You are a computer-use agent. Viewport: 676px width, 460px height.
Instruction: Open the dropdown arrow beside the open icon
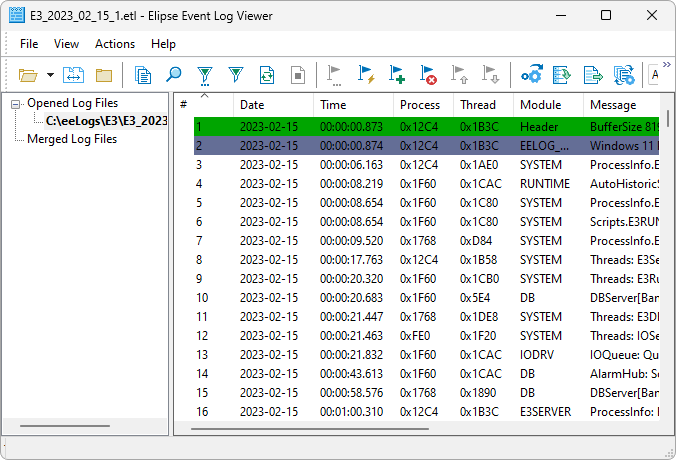click(x=50, y=75)
